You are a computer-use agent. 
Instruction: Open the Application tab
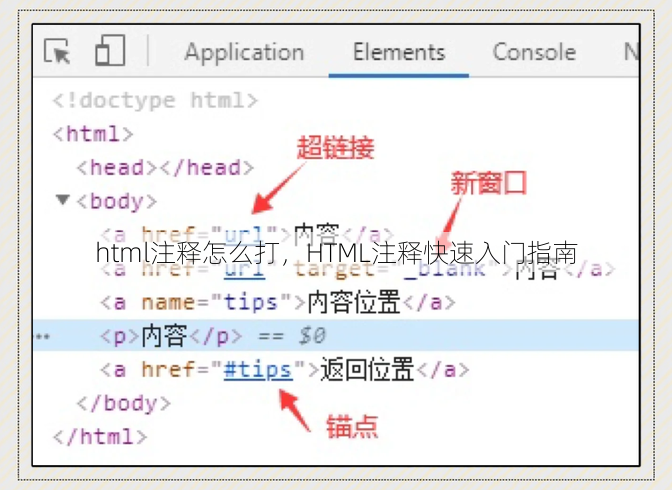(244, 52)
